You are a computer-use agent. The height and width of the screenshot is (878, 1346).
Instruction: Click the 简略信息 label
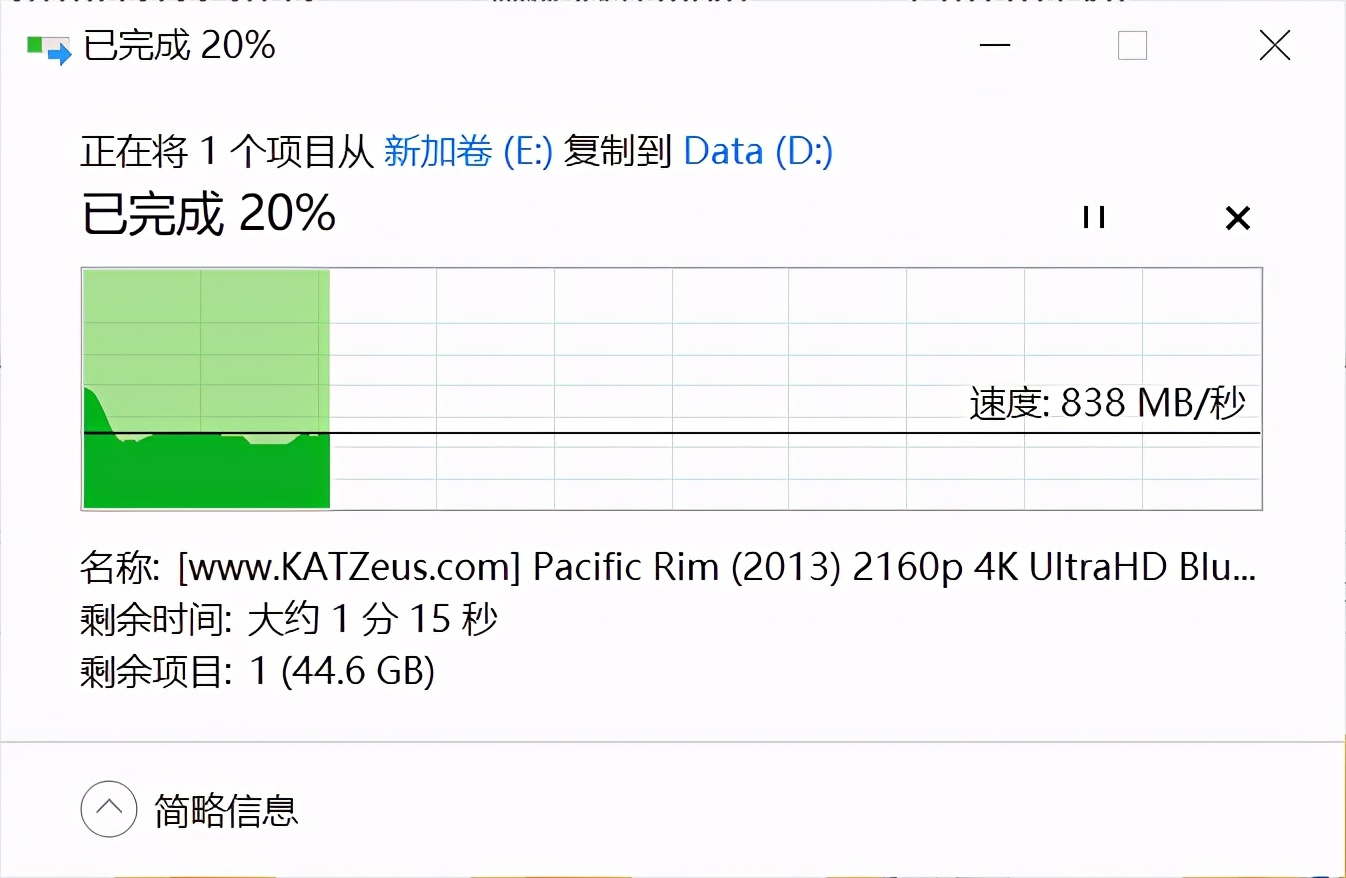coord(226,810)
